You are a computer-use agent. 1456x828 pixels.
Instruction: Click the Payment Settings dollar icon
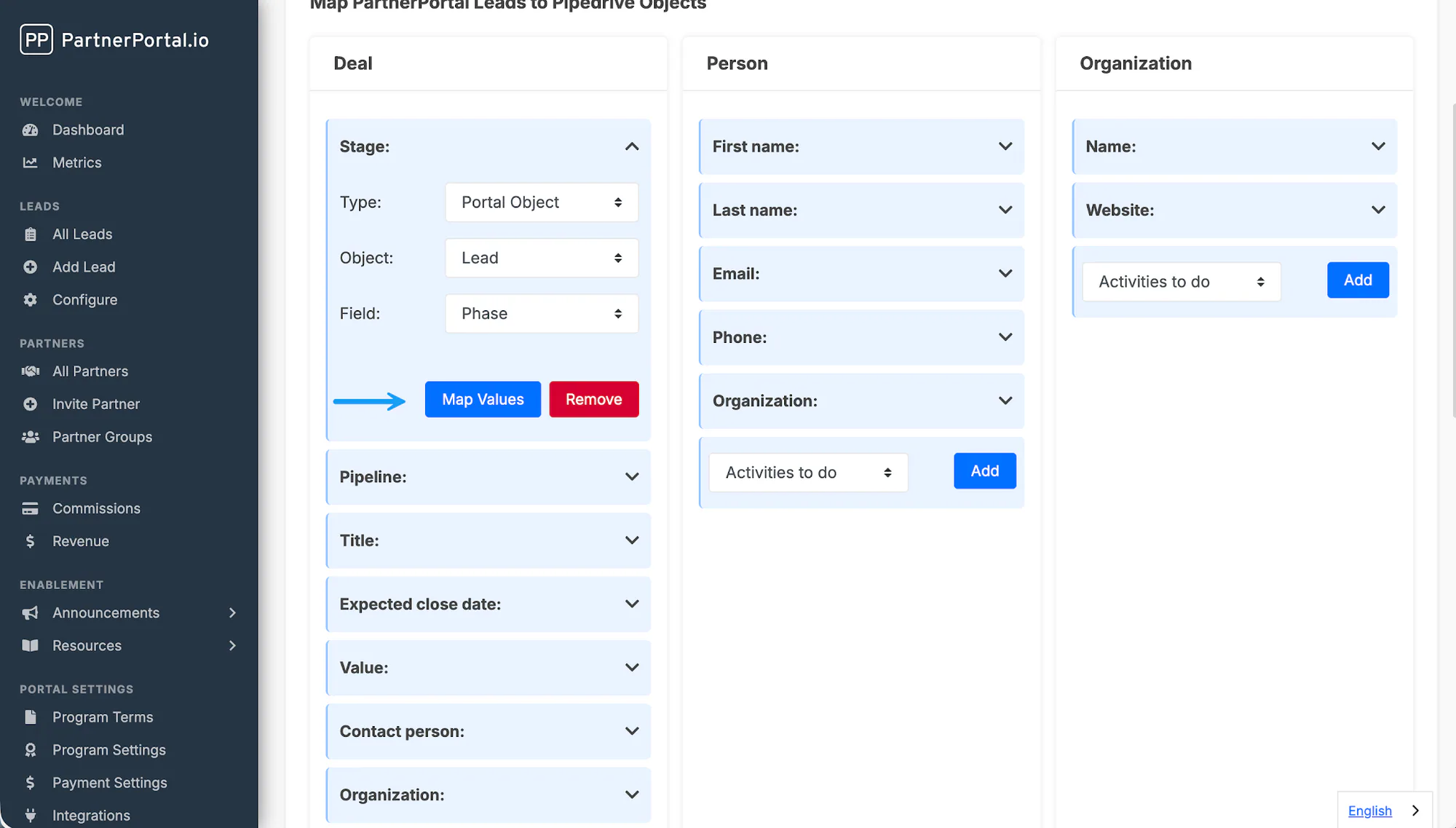pyautogui.click(x=30, y=782)
